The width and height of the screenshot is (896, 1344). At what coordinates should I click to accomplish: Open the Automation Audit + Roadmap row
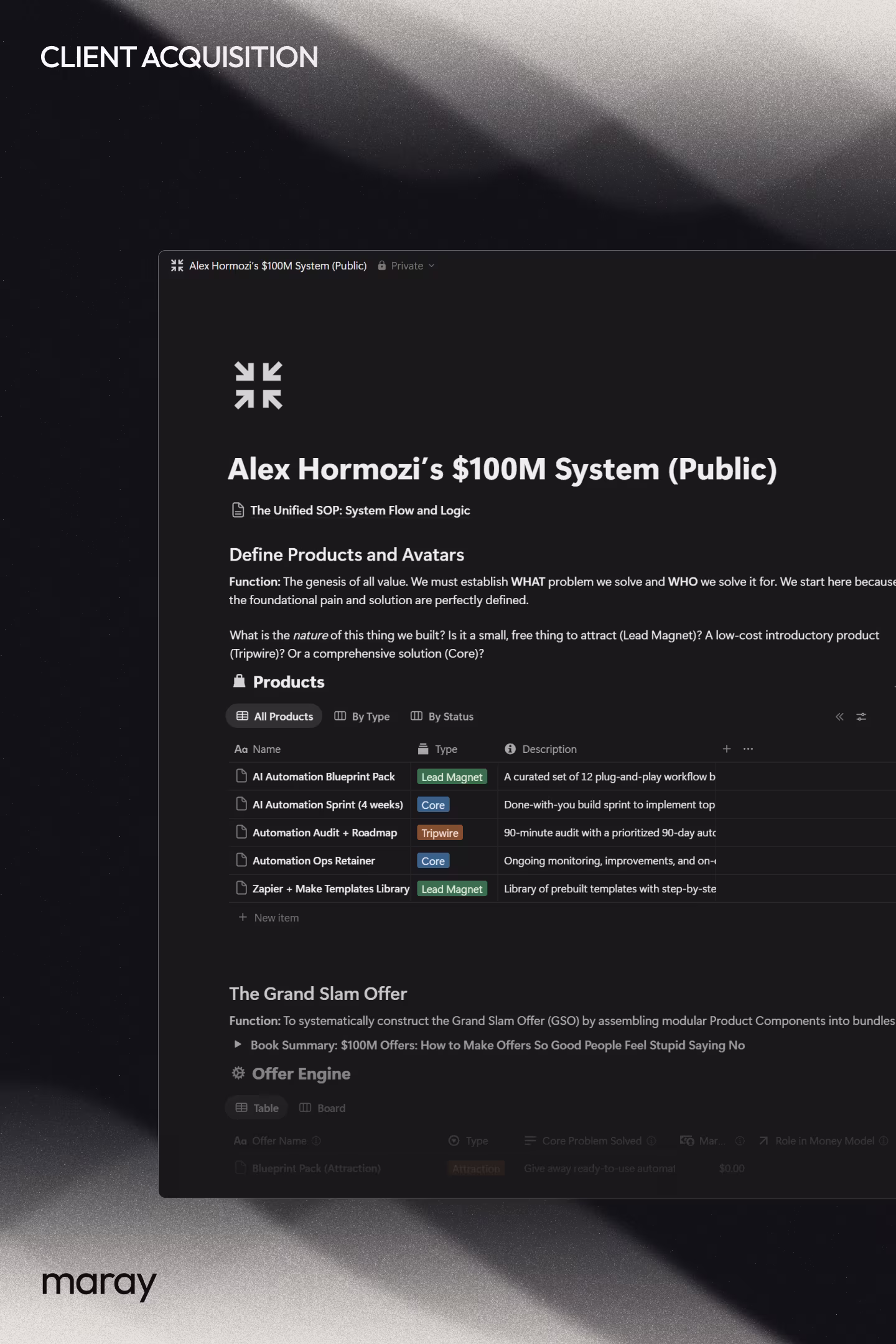325,833
